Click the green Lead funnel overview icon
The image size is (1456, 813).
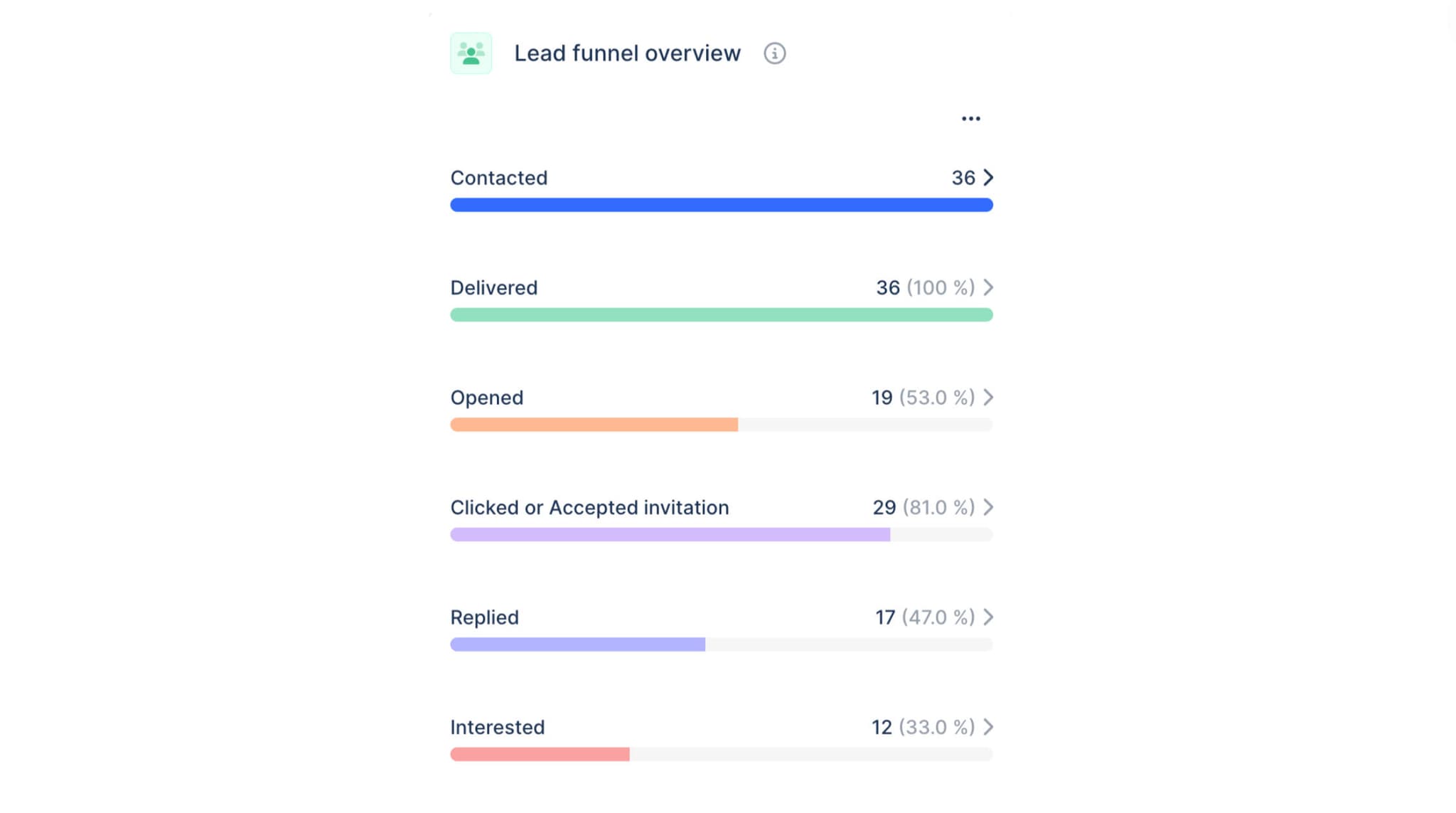tap(470, 53)
